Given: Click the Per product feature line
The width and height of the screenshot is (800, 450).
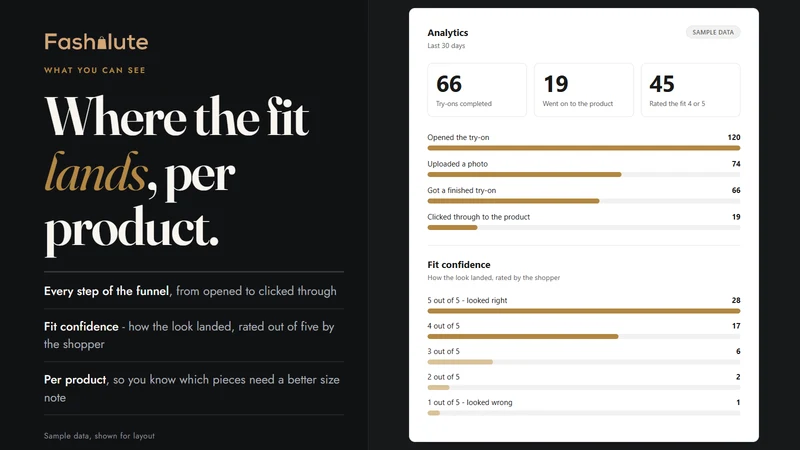Looking at the screenshot, I should point(192,388).
